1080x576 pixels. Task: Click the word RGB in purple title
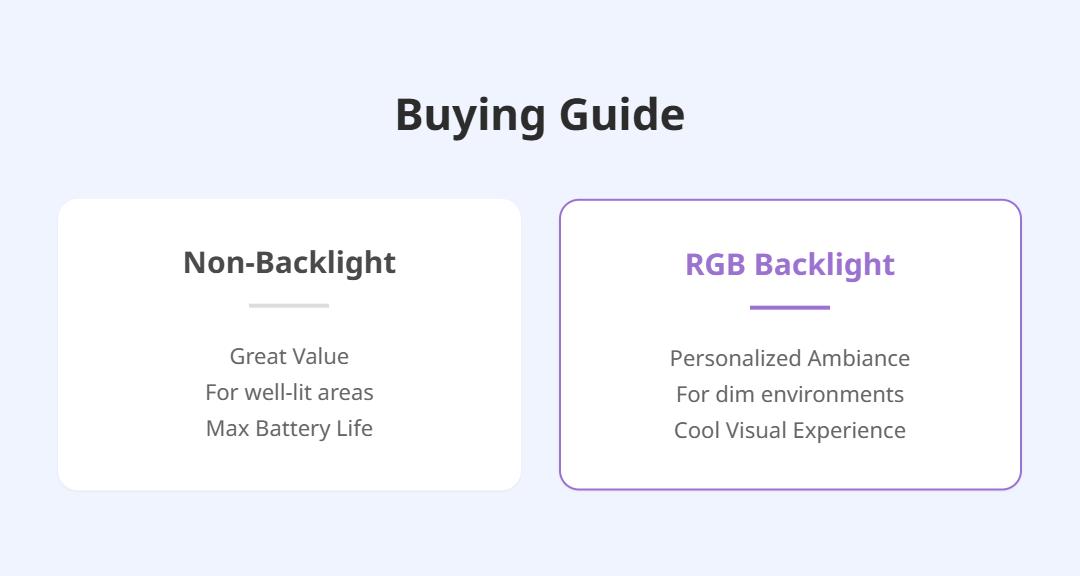click(x=715, y=265)
